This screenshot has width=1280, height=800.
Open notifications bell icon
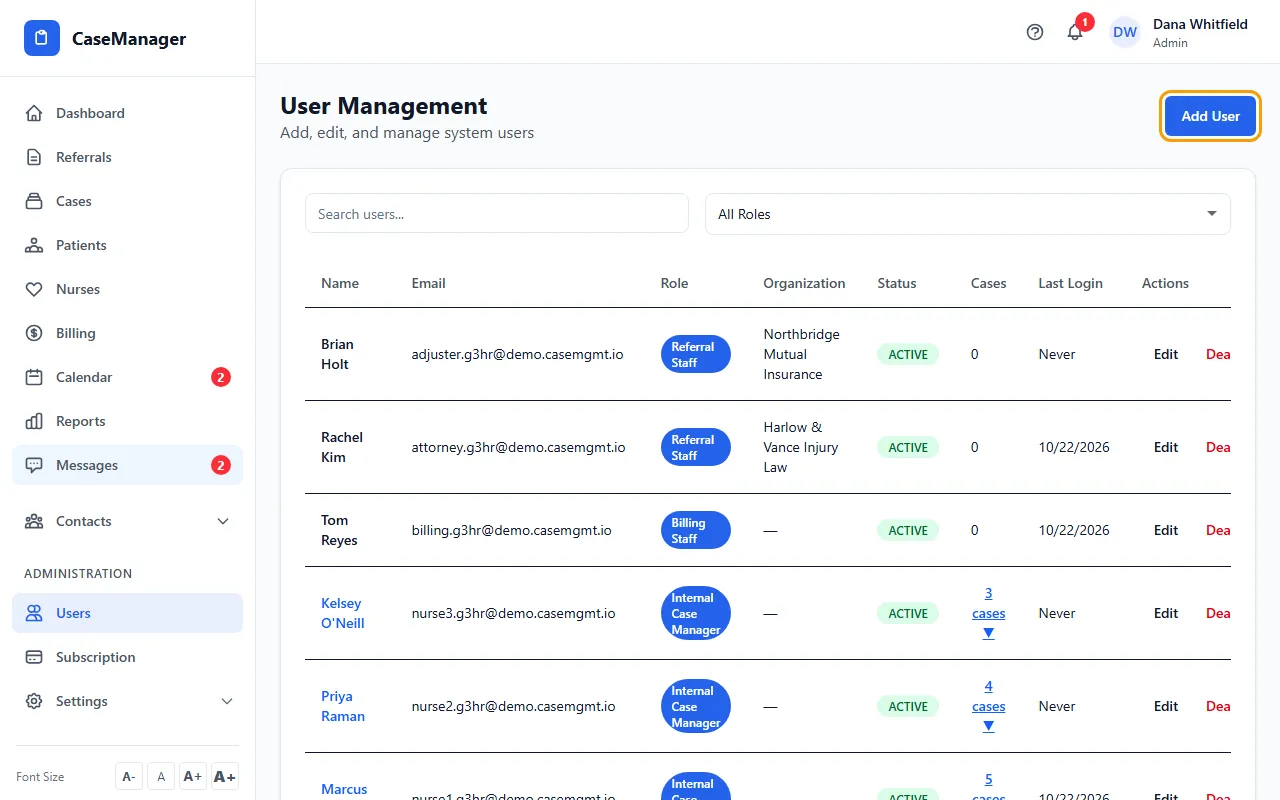point(1075,32)
